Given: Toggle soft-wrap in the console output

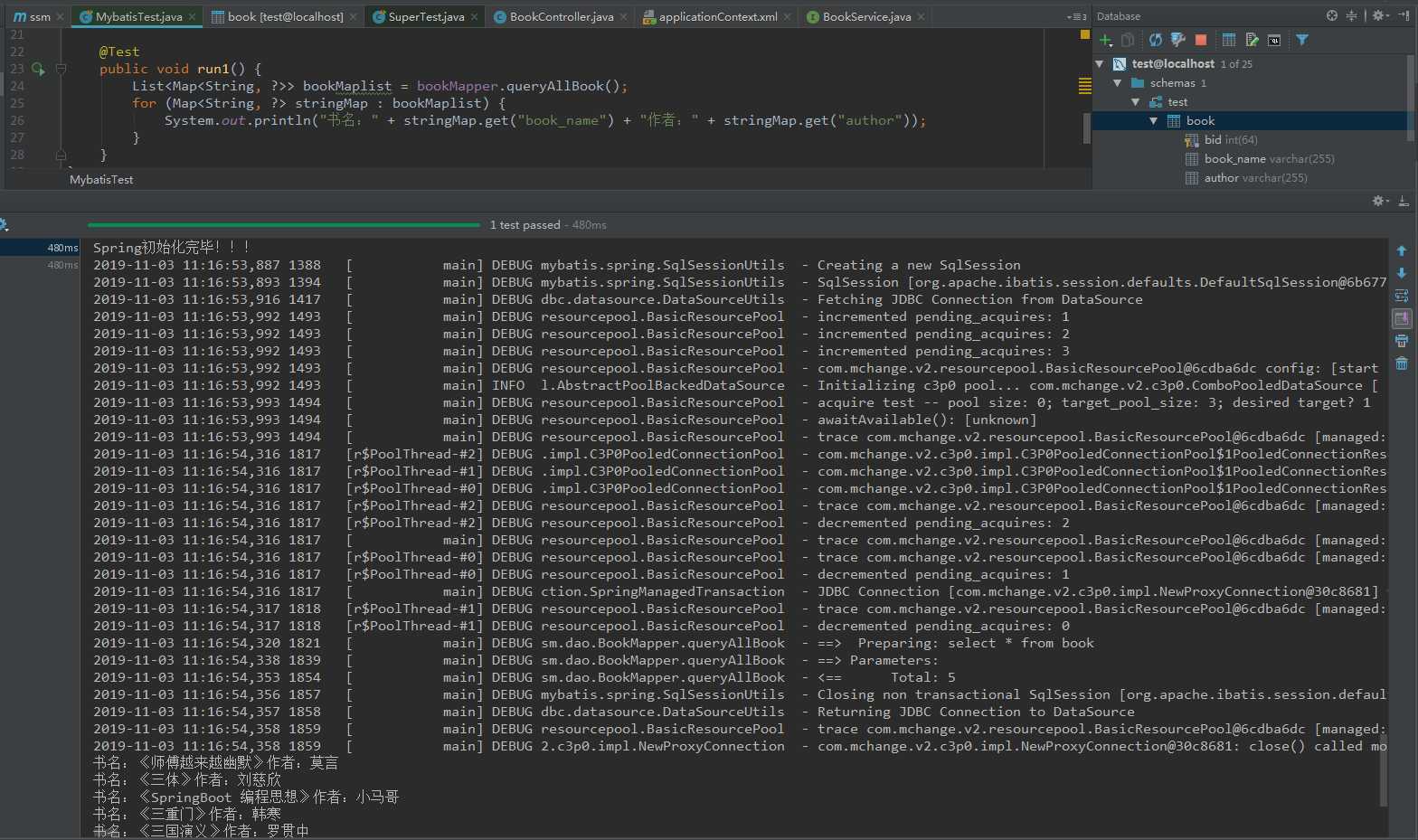Looking at the screenshot, I should (1402, 296).
